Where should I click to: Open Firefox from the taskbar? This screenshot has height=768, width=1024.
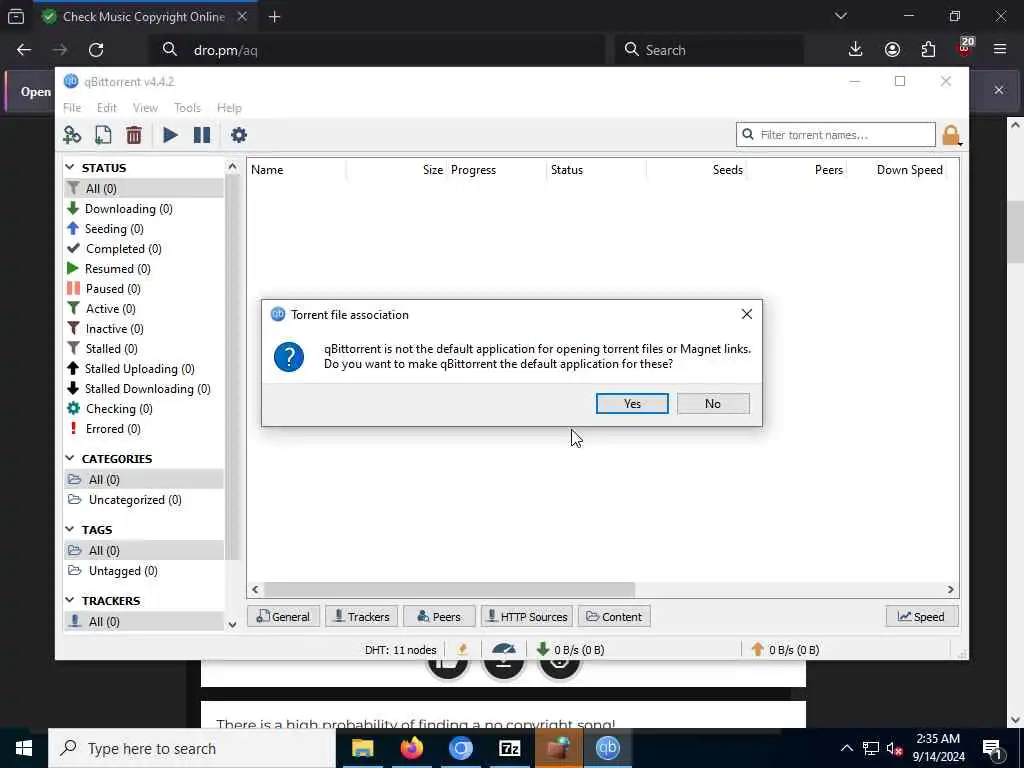pyautogui.click(x=411, y=748)
